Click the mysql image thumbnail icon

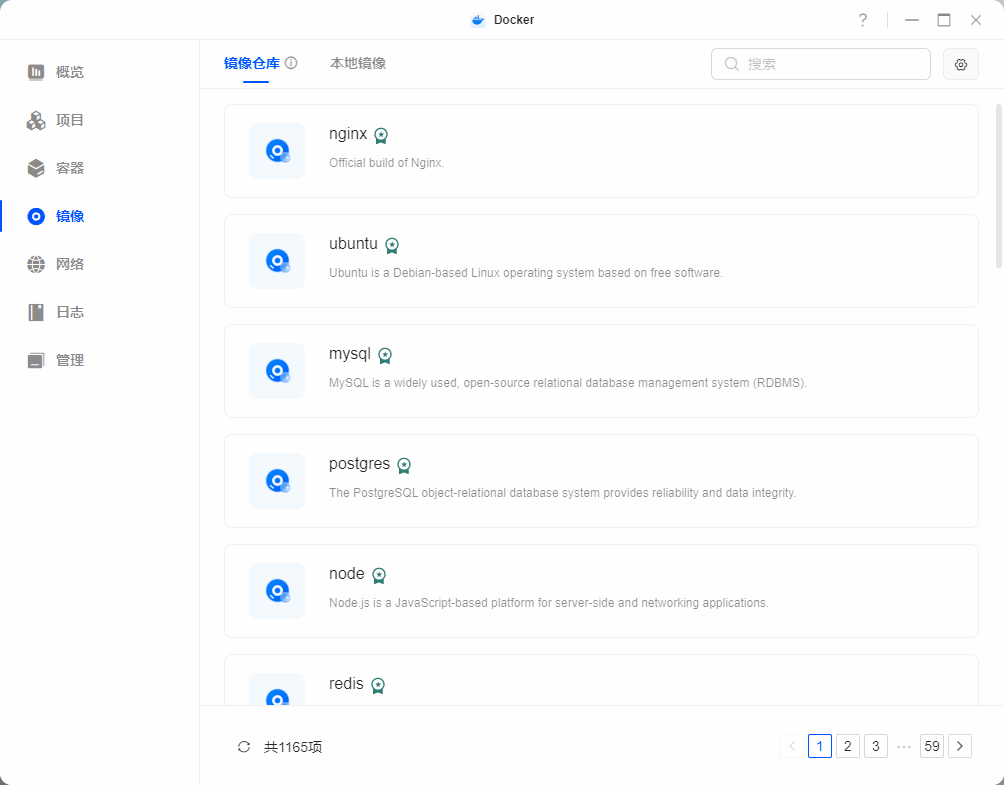(277, 371)
